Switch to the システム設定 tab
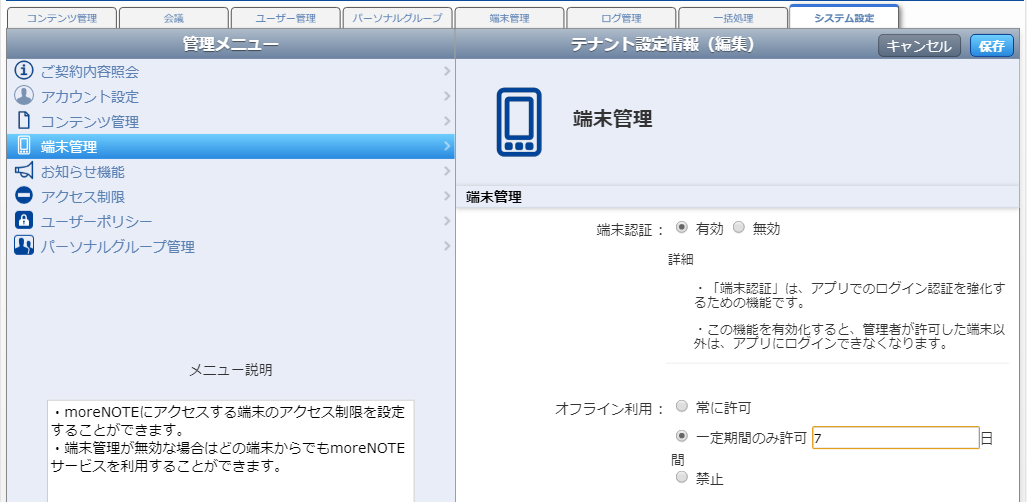1027x502 pixels. (844, 17)
